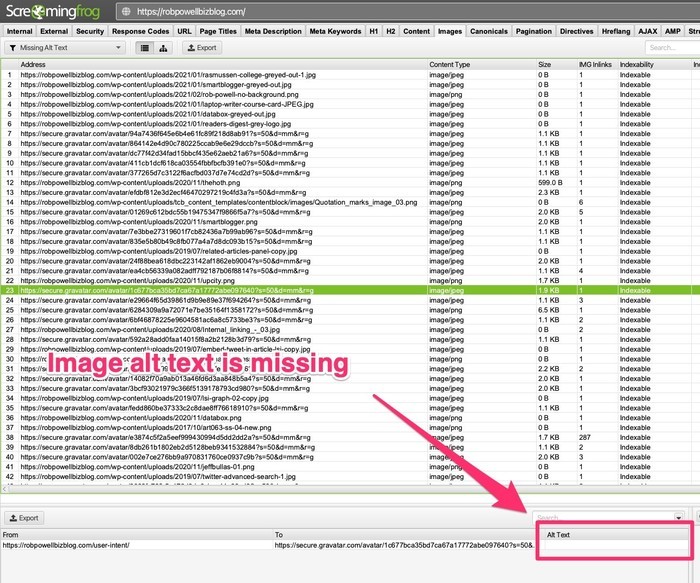Select the Meta Description tab

273,31
